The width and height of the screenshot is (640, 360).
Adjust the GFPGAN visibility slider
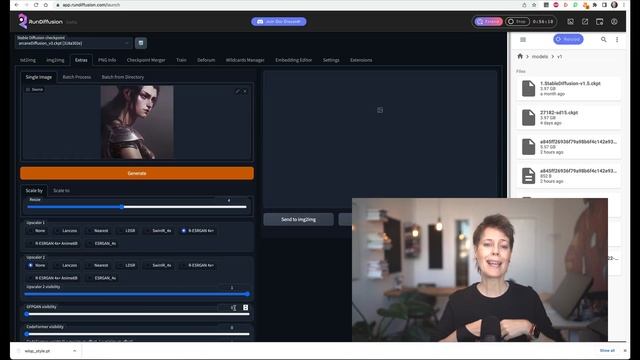click(137, 314)
